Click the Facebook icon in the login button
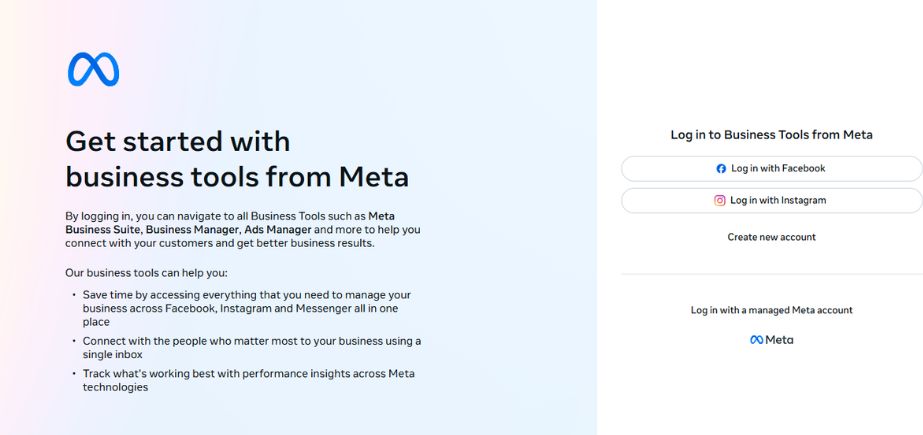 [x=721, y=169]
